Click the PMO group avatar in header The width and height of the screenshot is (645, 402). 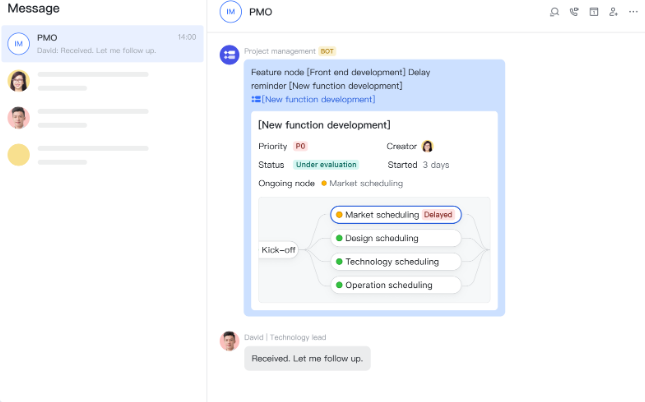point(231,12)
